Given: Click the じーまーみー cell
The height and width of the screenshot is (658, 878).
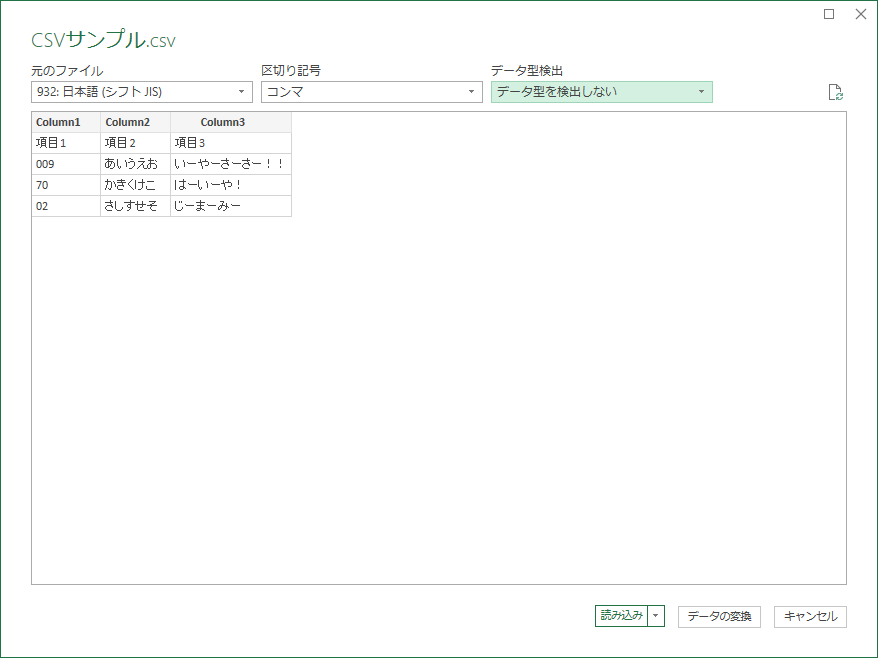Looking at the screenshot, I should pos(231,206).
